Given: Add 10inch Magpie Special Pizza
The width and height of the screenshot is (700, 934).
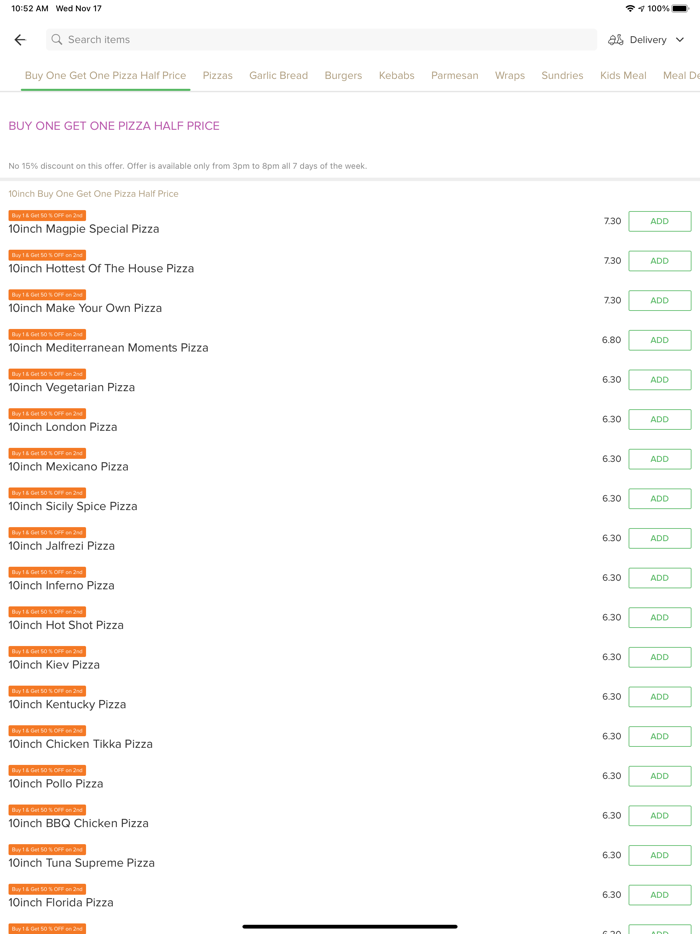Looking at the screenshot, I should pos(659,221).
